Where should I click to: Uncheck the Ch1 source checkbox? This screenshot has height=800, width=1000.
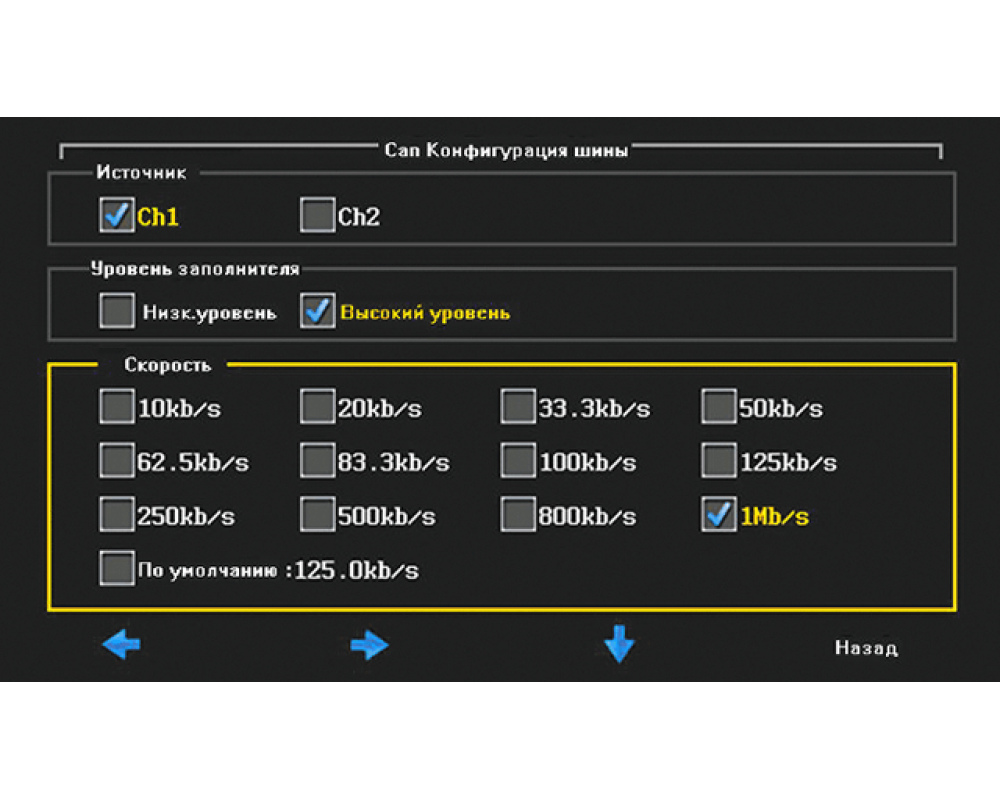[x=117, y=216]
